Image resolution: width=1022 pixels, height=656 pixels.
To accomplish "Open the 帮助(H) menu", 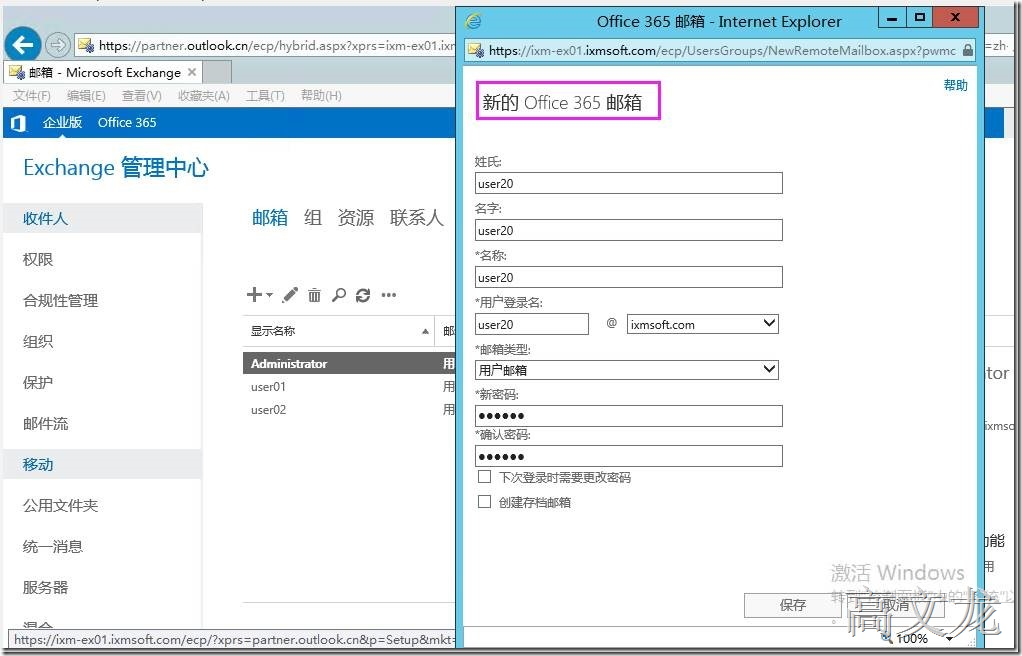I will [321, 96].
